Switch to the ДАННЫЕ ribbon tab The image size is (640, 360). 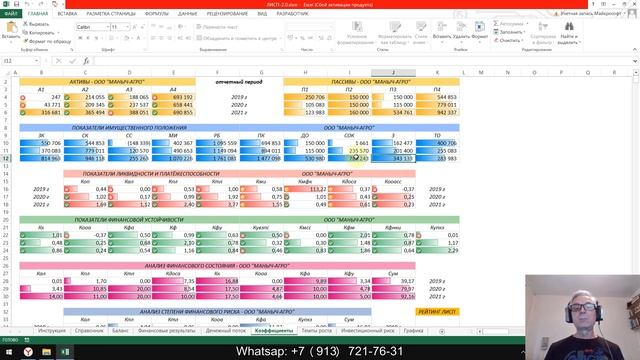click(188, 13)
